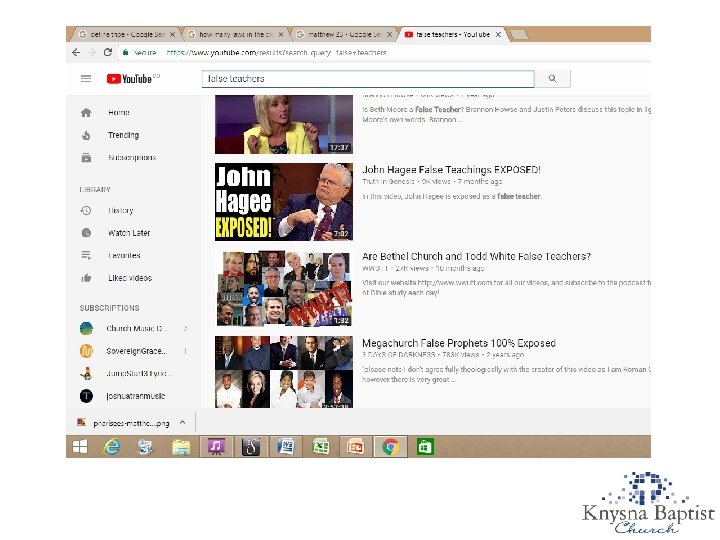Viewport: 720px width, 540px height.
Task: Click the browser forward arrow
Action: pyautogui.click(x=92, y=52)
